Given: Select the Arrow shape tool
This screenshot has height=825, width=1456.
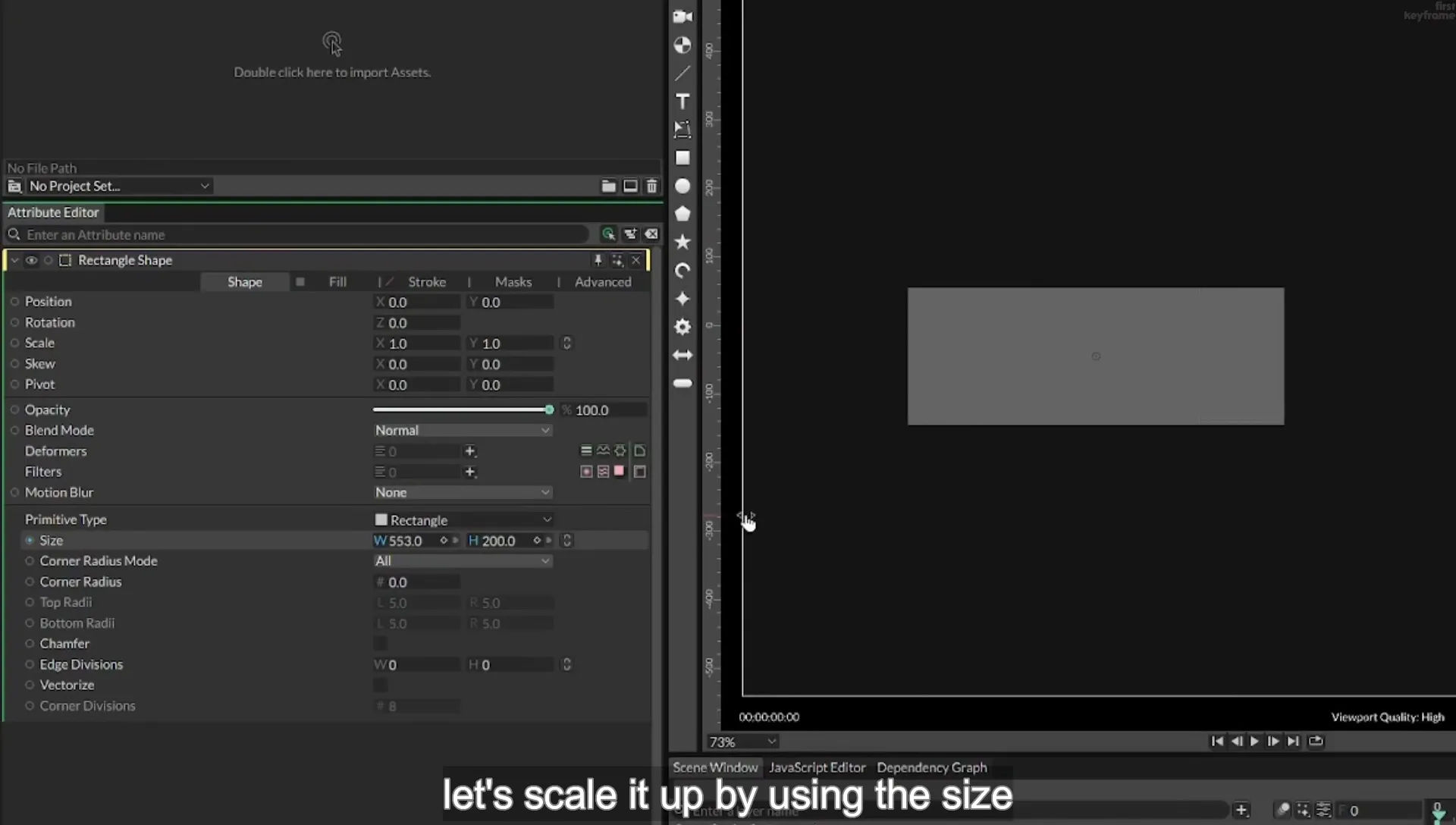Looking at the screenshot, I should coord(682,355).
